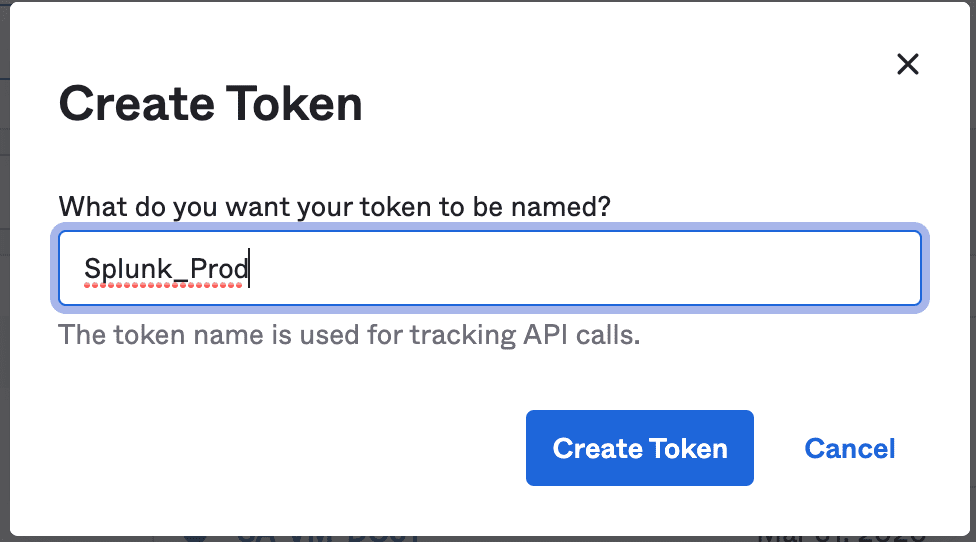Click the word API in the helper text

[x=545, y=335]
